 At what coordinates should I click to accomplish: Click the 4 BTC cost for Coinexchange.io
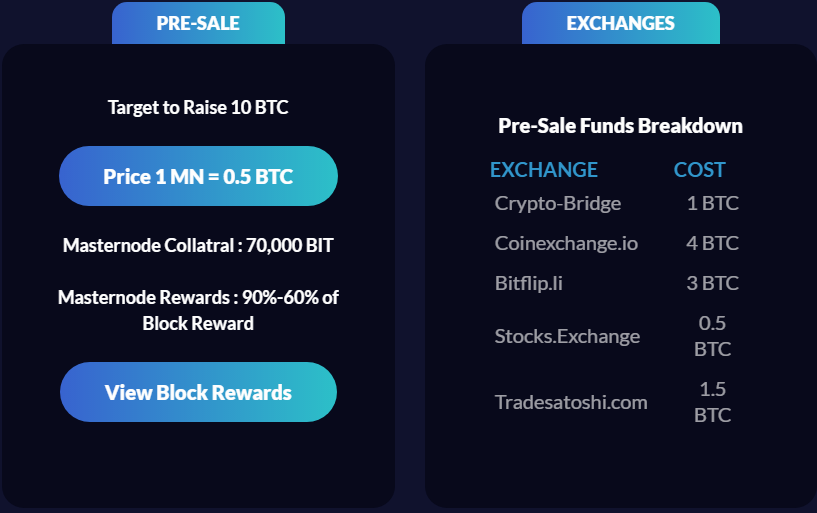point(712,243)
